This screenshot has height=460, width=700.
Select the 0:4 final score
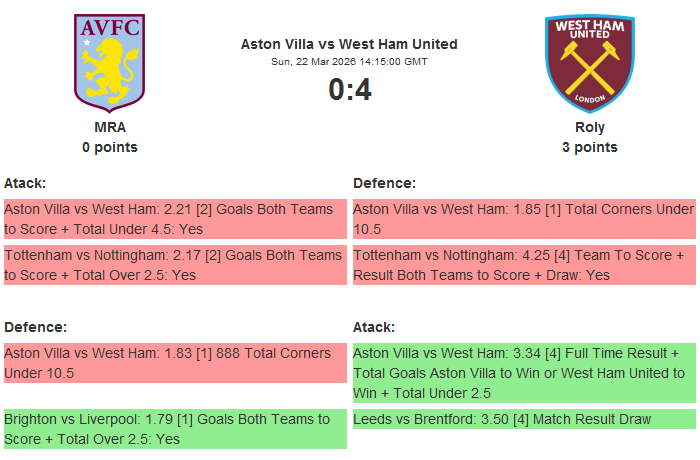pos(349,90)
